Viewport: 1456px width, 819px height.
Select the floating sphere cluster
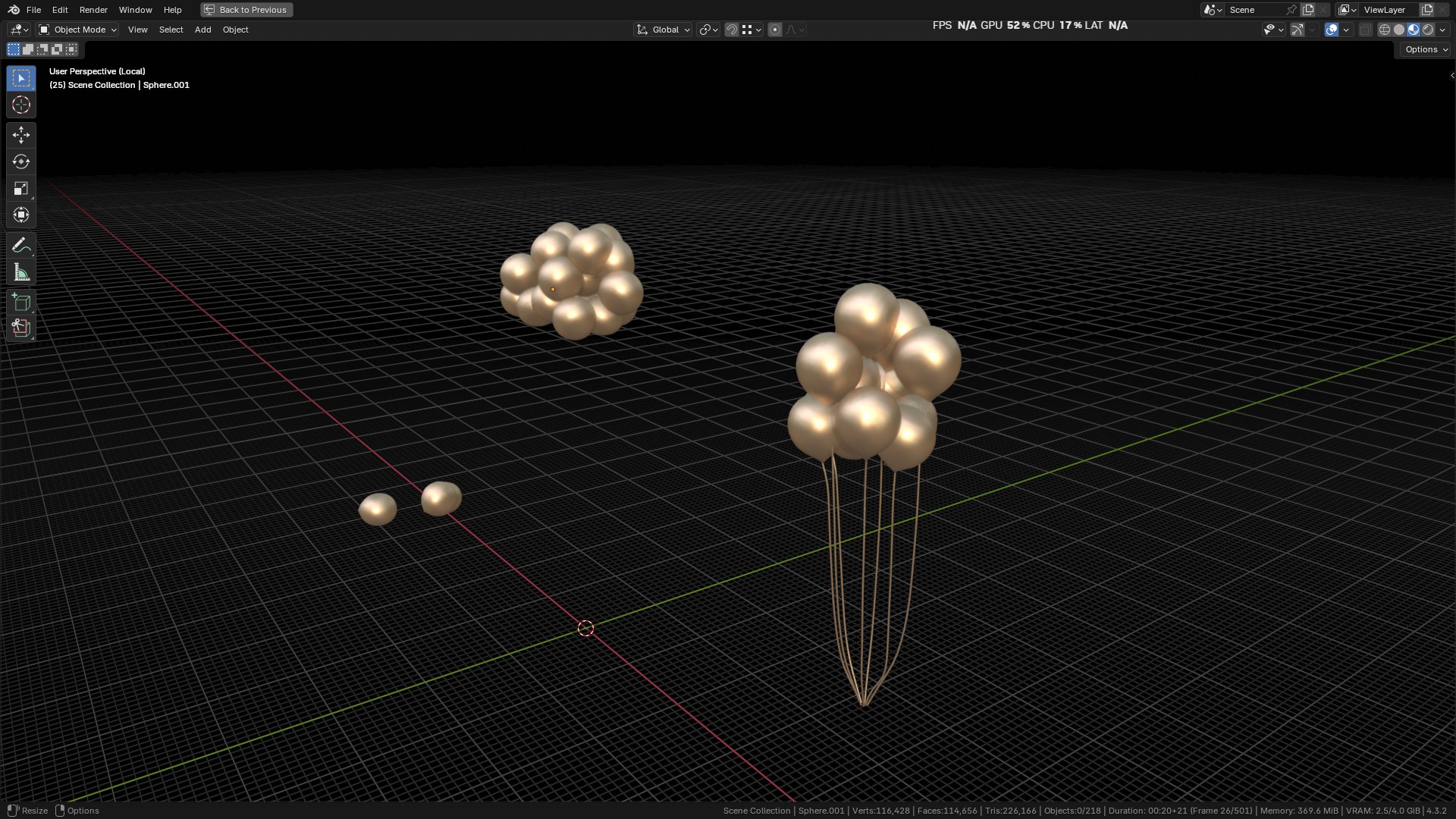[x=570, y=281]
